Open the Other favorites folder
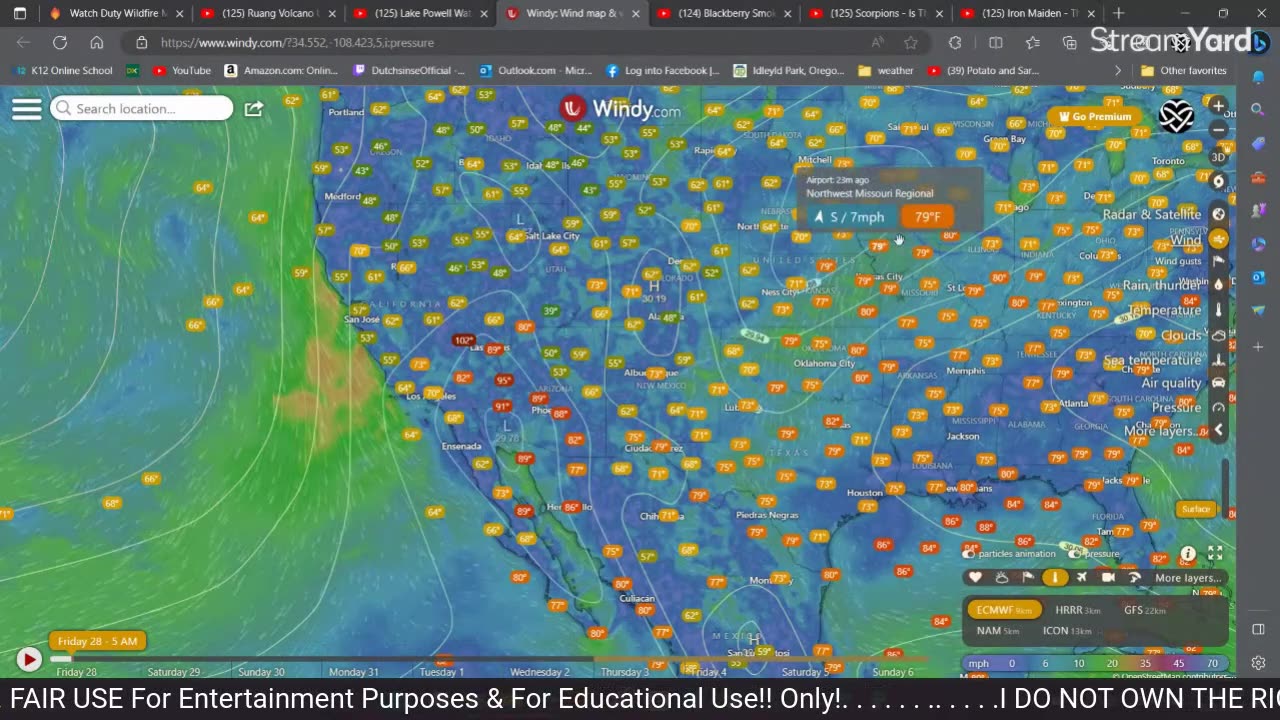 tap(1183, 71)
